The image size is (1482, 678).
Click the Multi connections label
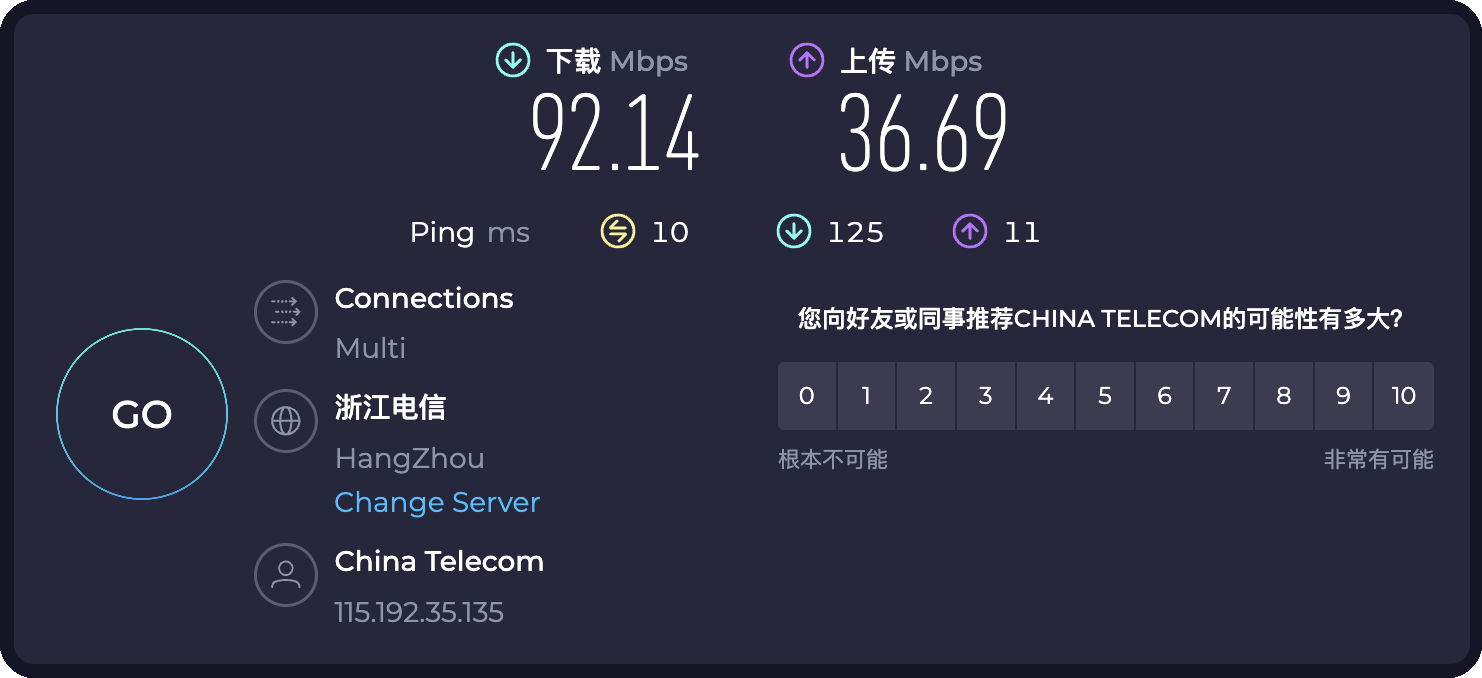[x=370, y=348]
